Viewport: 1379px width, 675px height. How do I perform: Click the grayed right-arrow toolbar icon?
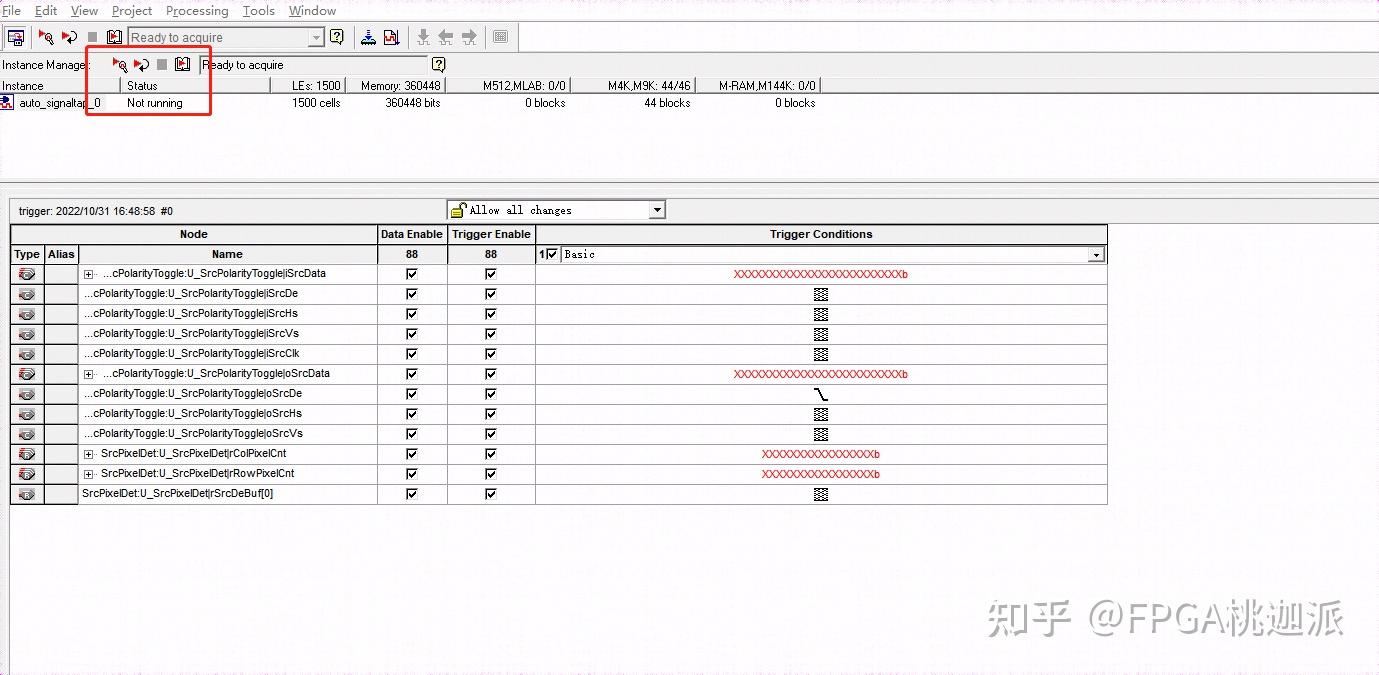tap(469, 37)
